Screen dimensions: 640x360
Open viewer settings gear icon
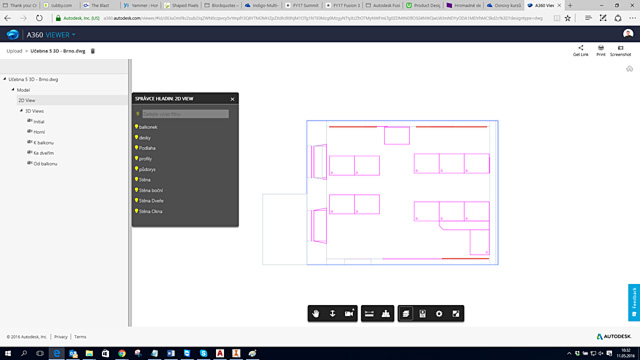point(439,313)
